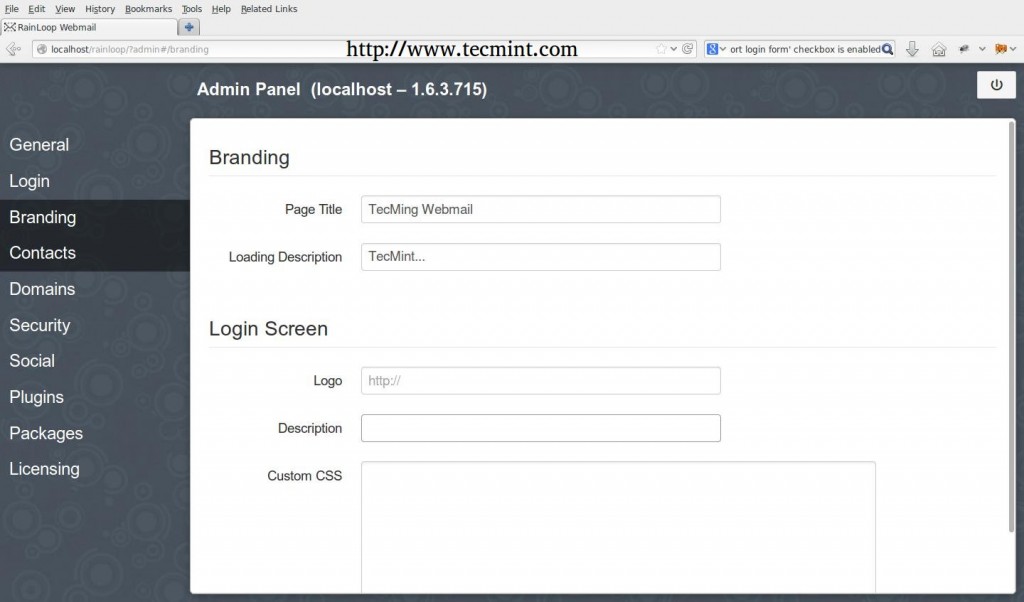Open a new tab with the plus button
The height and width of the screenshot is (602, 1024).
[x=188, y=27]
